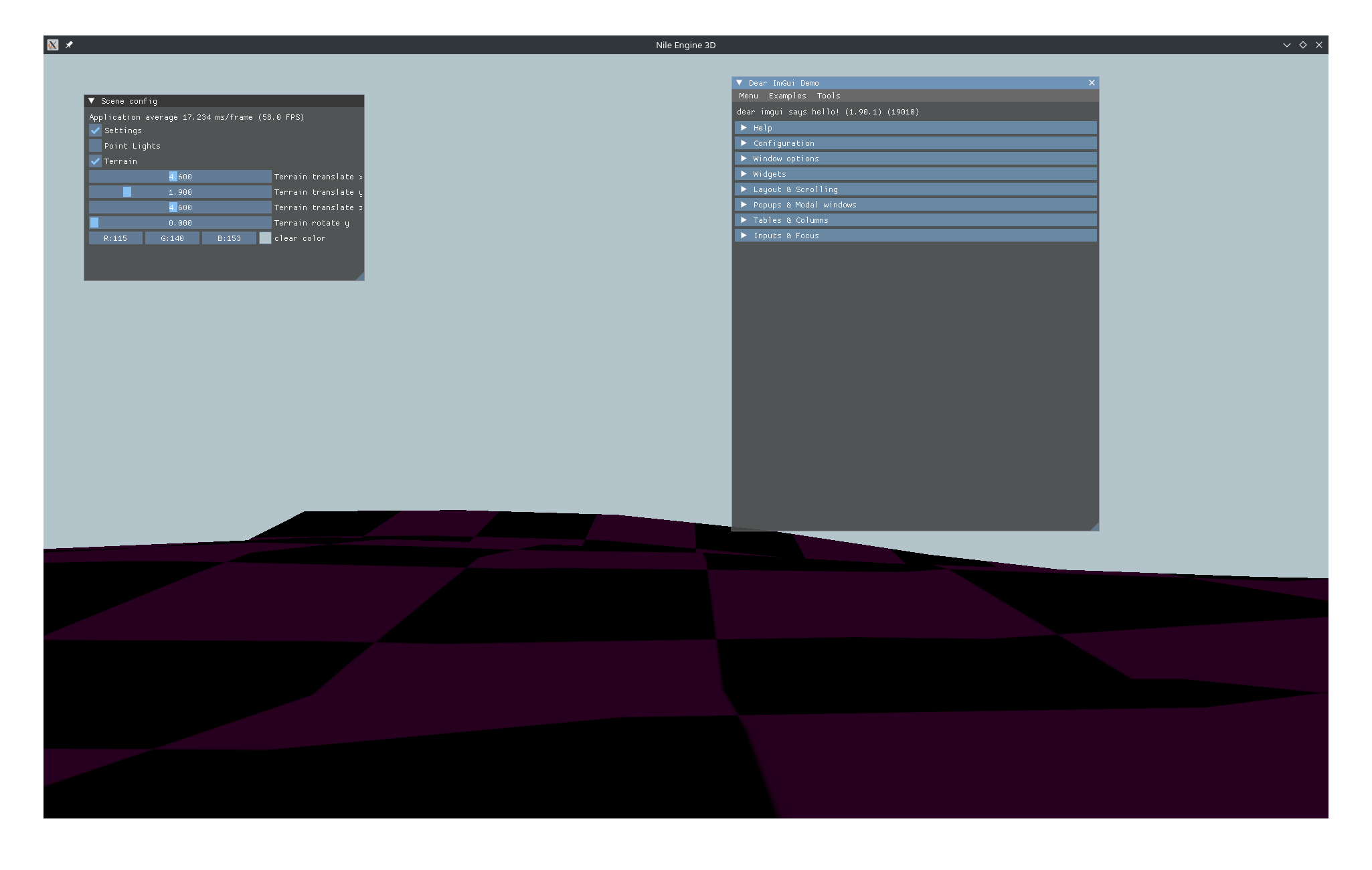Close the Dear ImGui Demo window
Image resolution: width=1372 pixels, height=870 pixels.
[x=1092, y=83]
